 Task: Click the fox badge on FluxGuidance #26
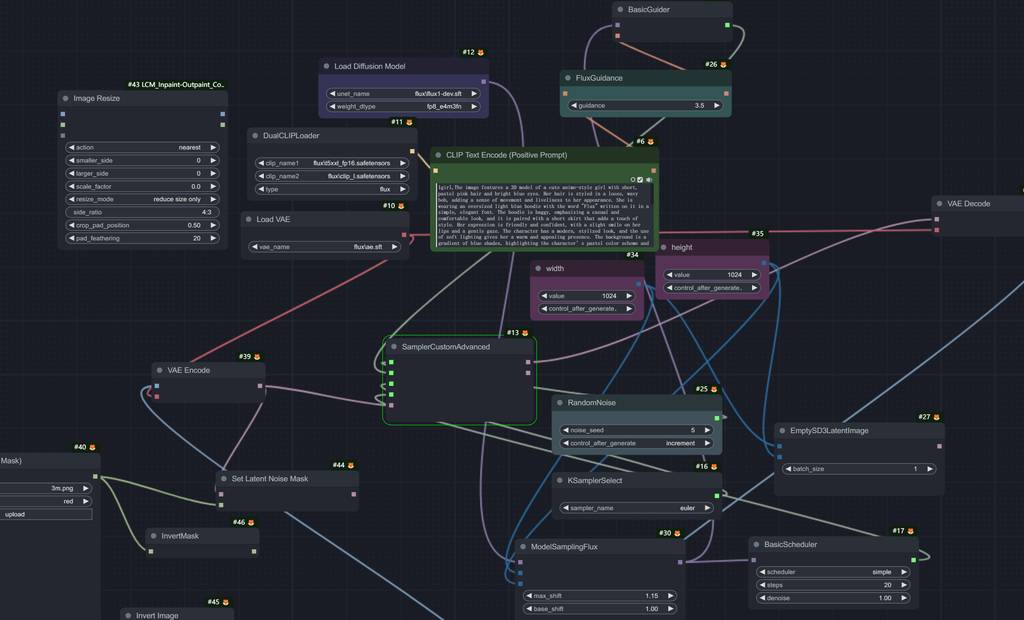click(724, 64)
